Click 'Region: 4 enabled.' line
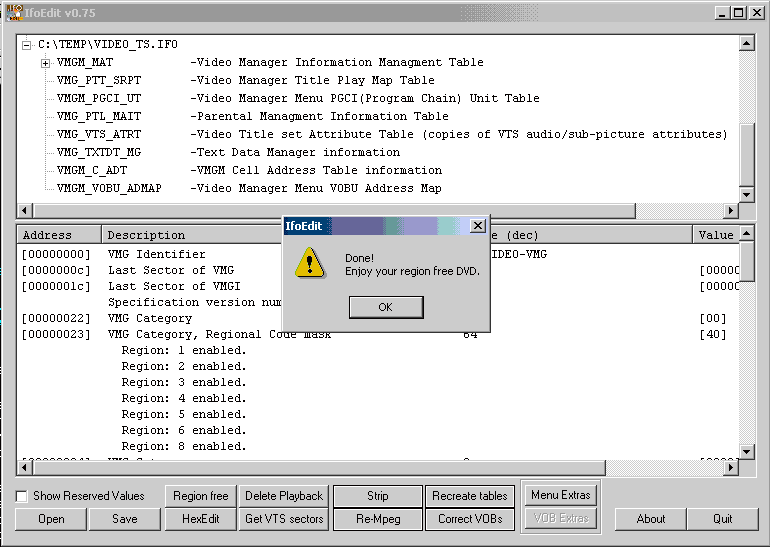This screenshot has height=547, width=770. click(x=184, y=398)
